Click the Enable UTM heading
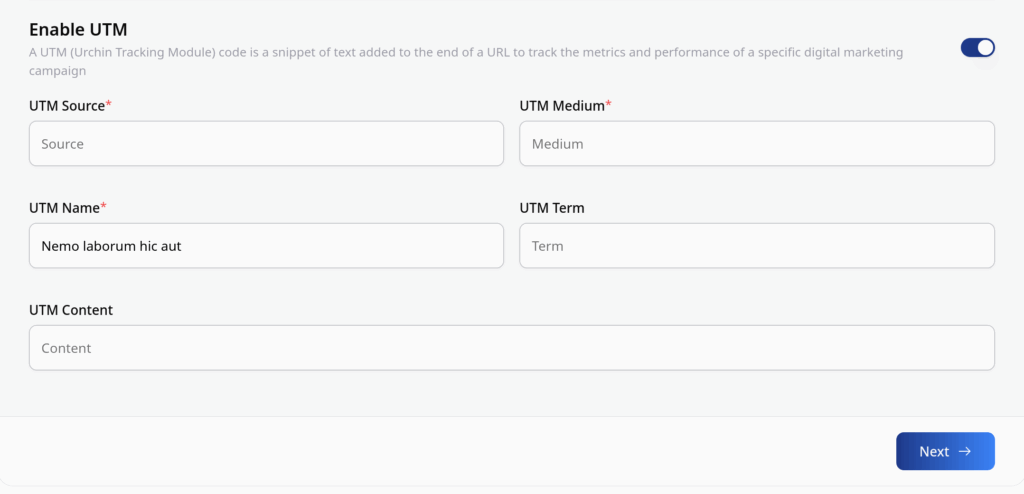1024x494 pixels. 78,29
